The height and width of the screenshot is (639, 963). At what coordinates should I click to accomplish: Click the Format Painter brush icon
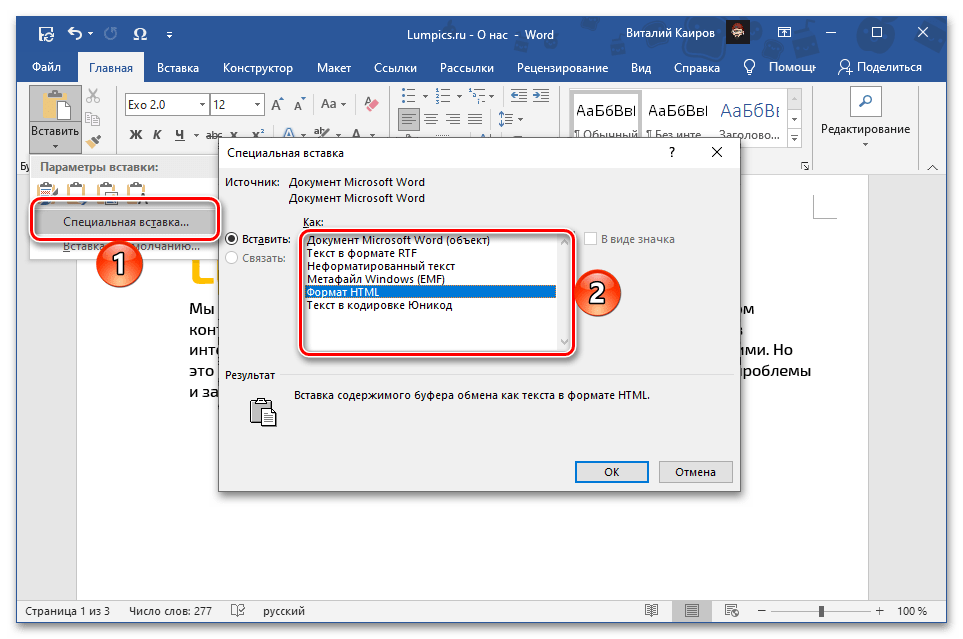tap(93, 142)
